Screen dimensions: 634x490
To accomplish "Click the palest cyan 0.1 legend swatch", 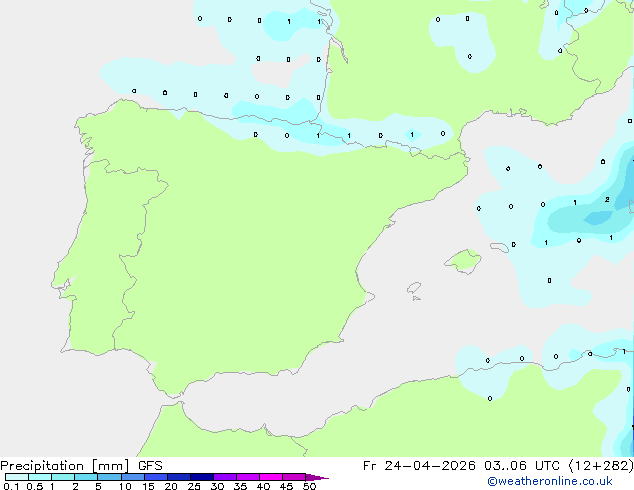I will 17,477.
